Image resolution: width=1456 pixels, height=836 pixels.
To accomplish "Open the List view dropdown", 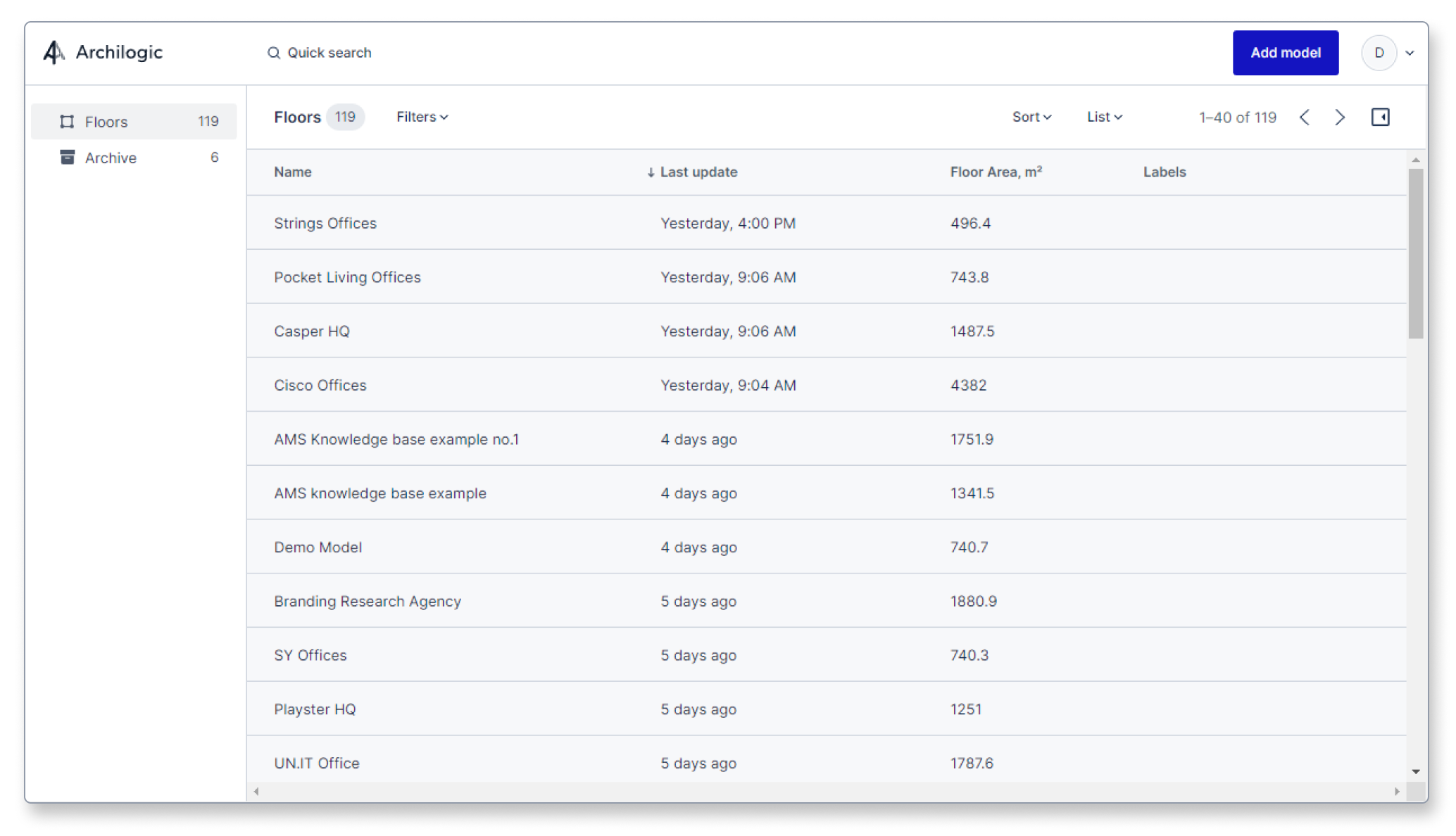I will point(1104,117).
